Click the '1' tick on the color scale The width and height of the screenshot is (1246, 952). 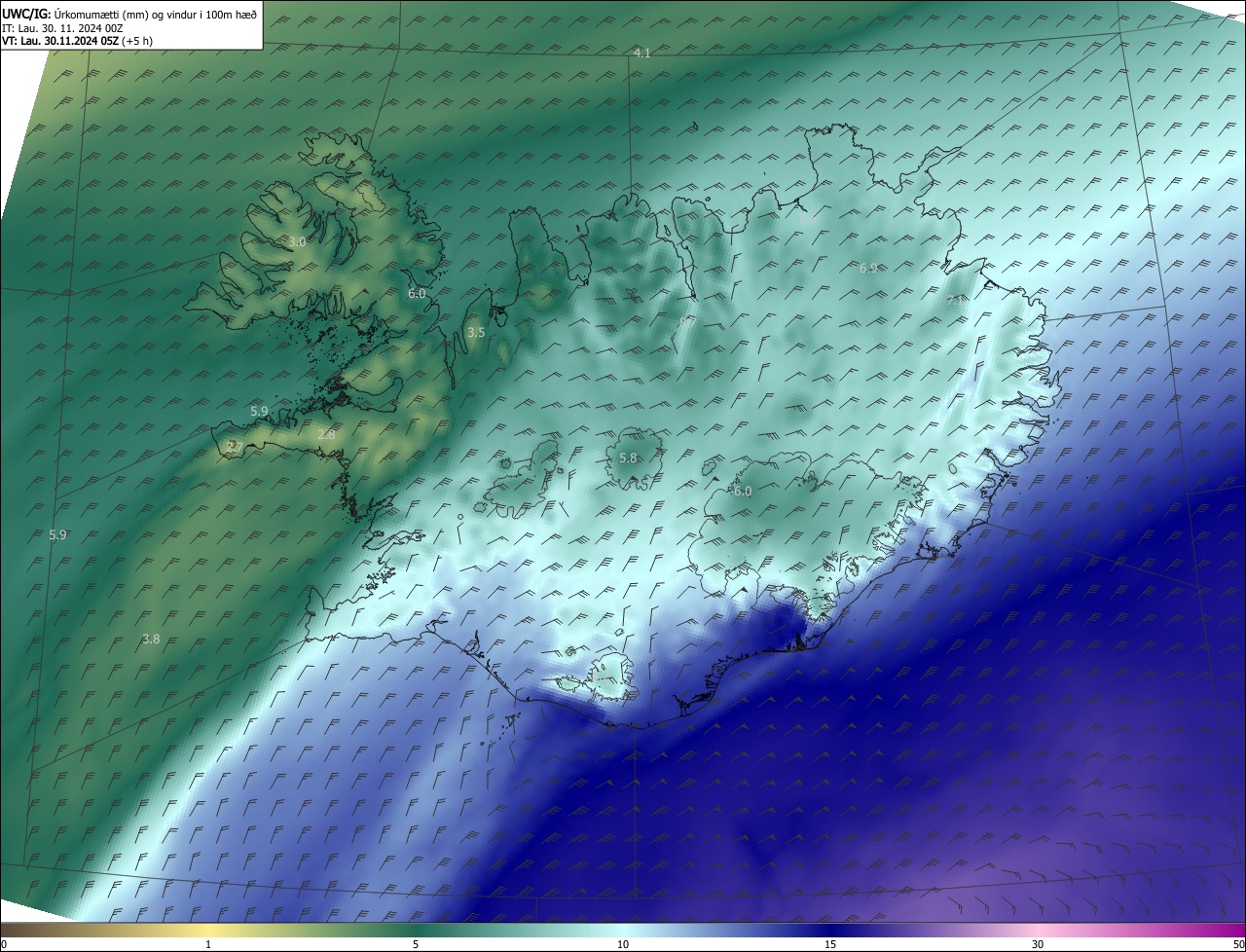(208, 945)
